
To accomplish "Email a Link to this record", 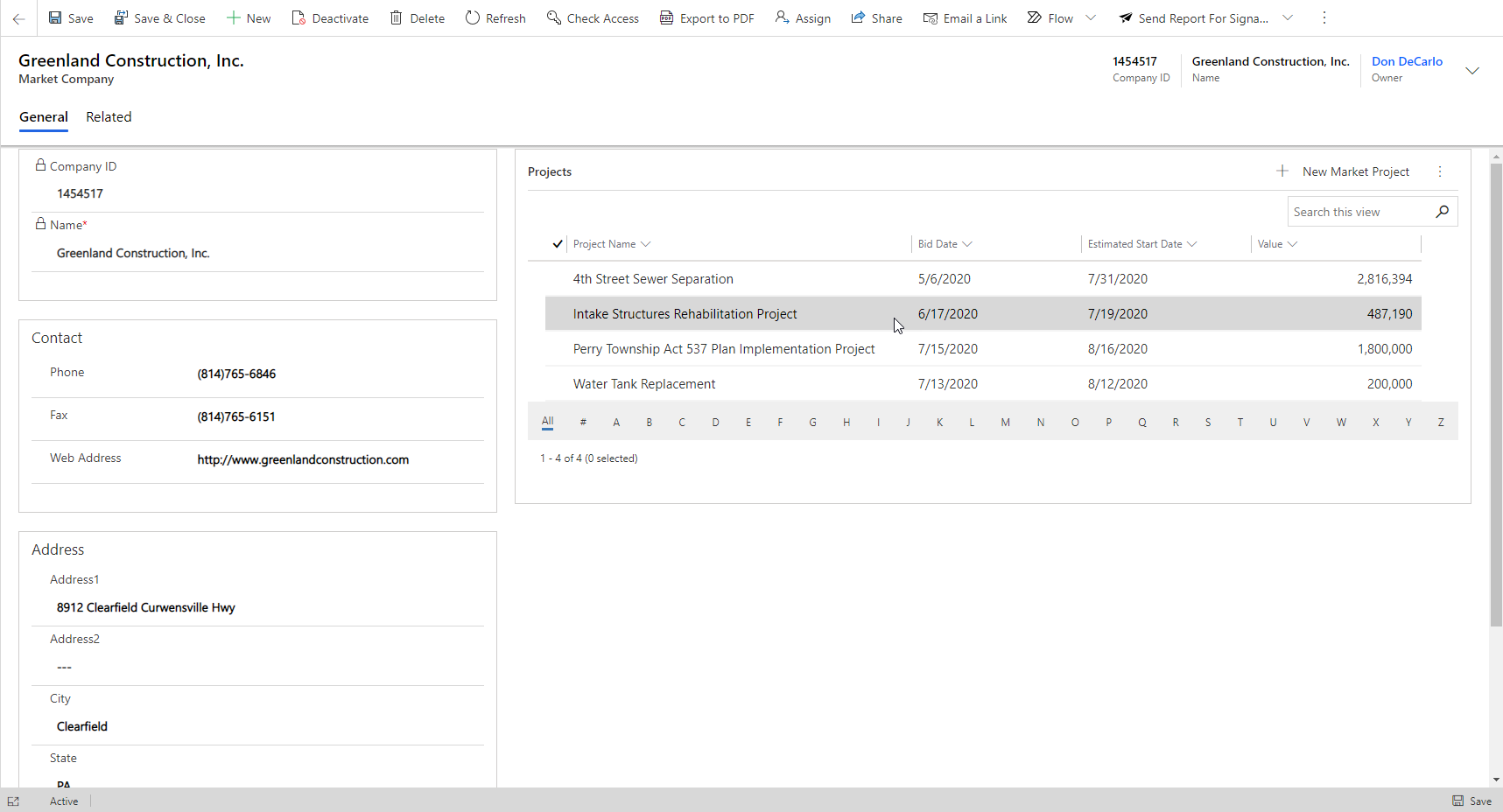I will coord(965,18).
